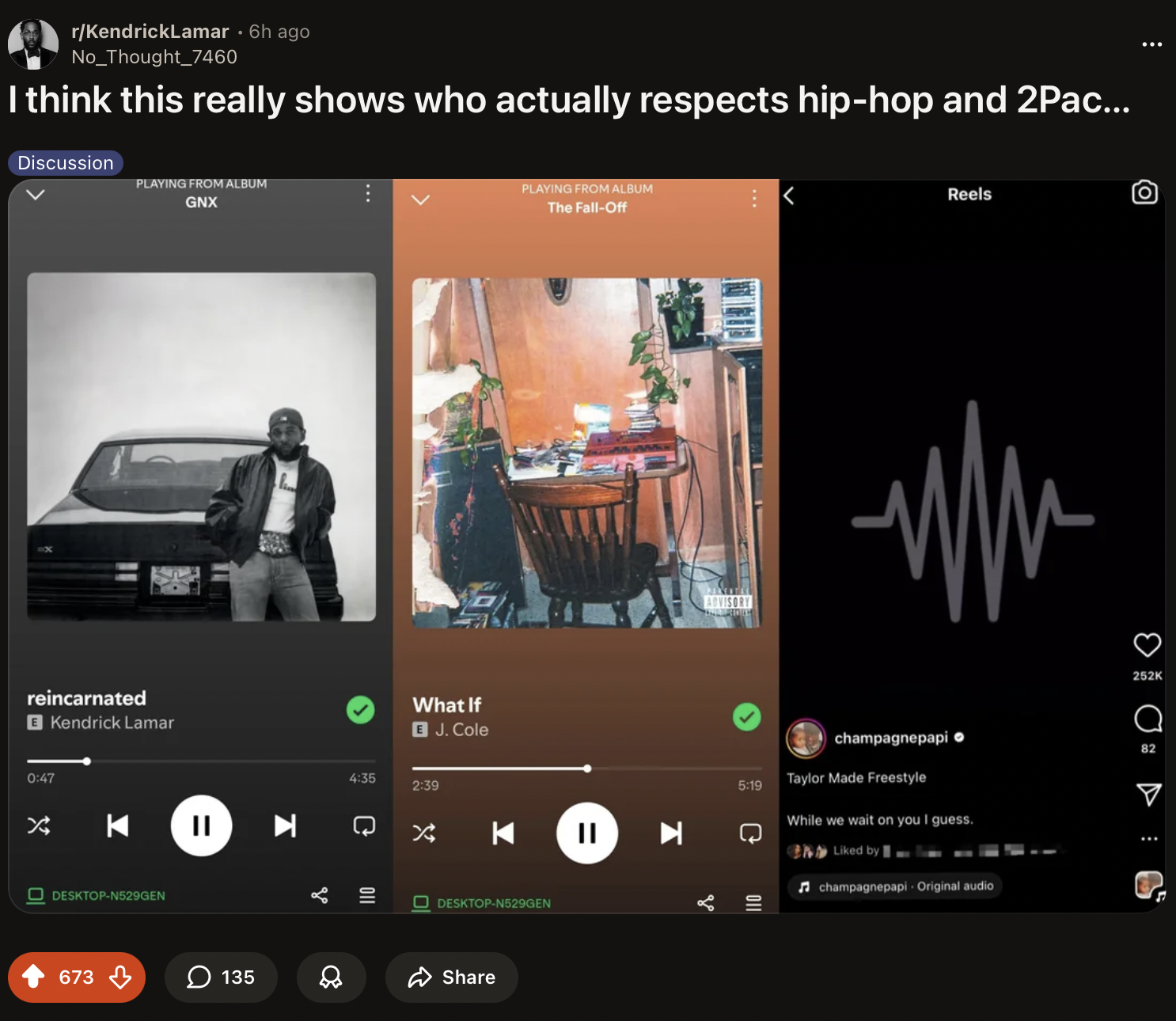The height and width of the screenshot is (1021, 1176).
Task: Collapse the GNX player with chevron
Action: tap(36, 195)
